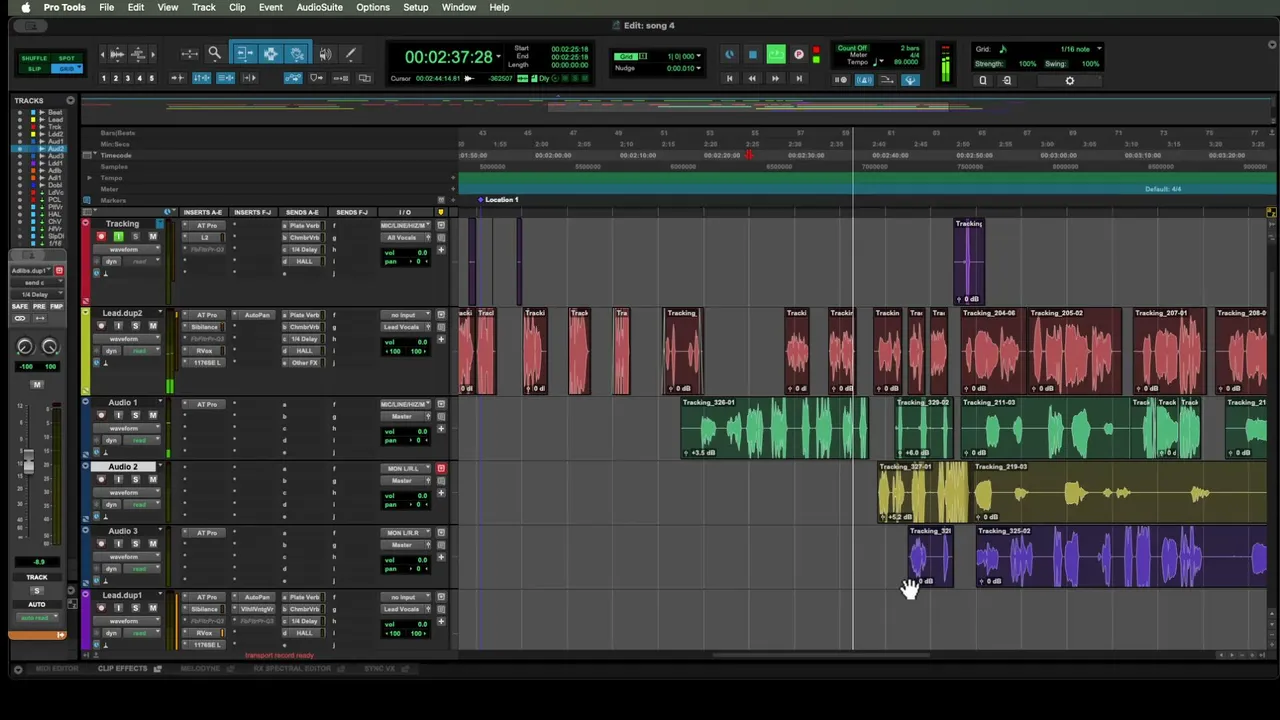1280x720 pixels.
Task: Solo the Audio 2 track
Action: click(x=135, y=480)
